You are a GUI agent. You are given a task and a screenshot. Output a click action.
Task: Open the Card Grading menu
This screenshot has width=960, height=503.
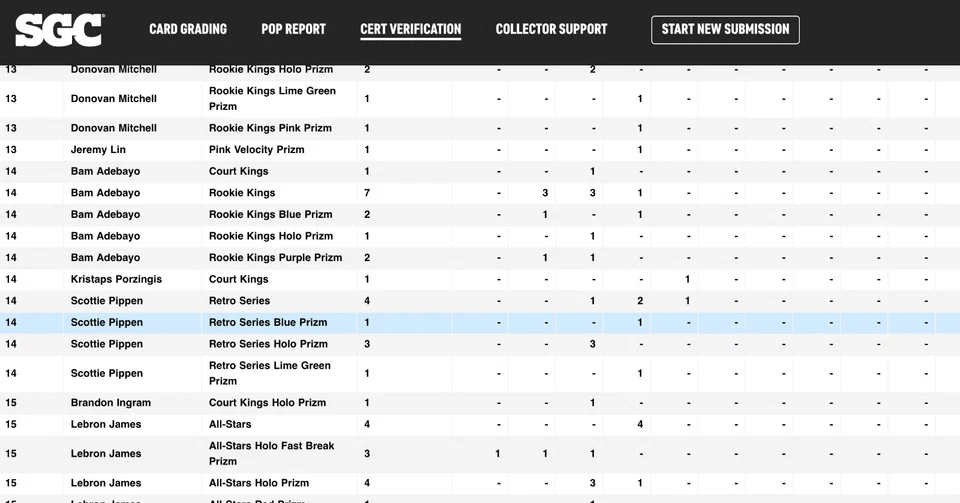pos(188,29)
